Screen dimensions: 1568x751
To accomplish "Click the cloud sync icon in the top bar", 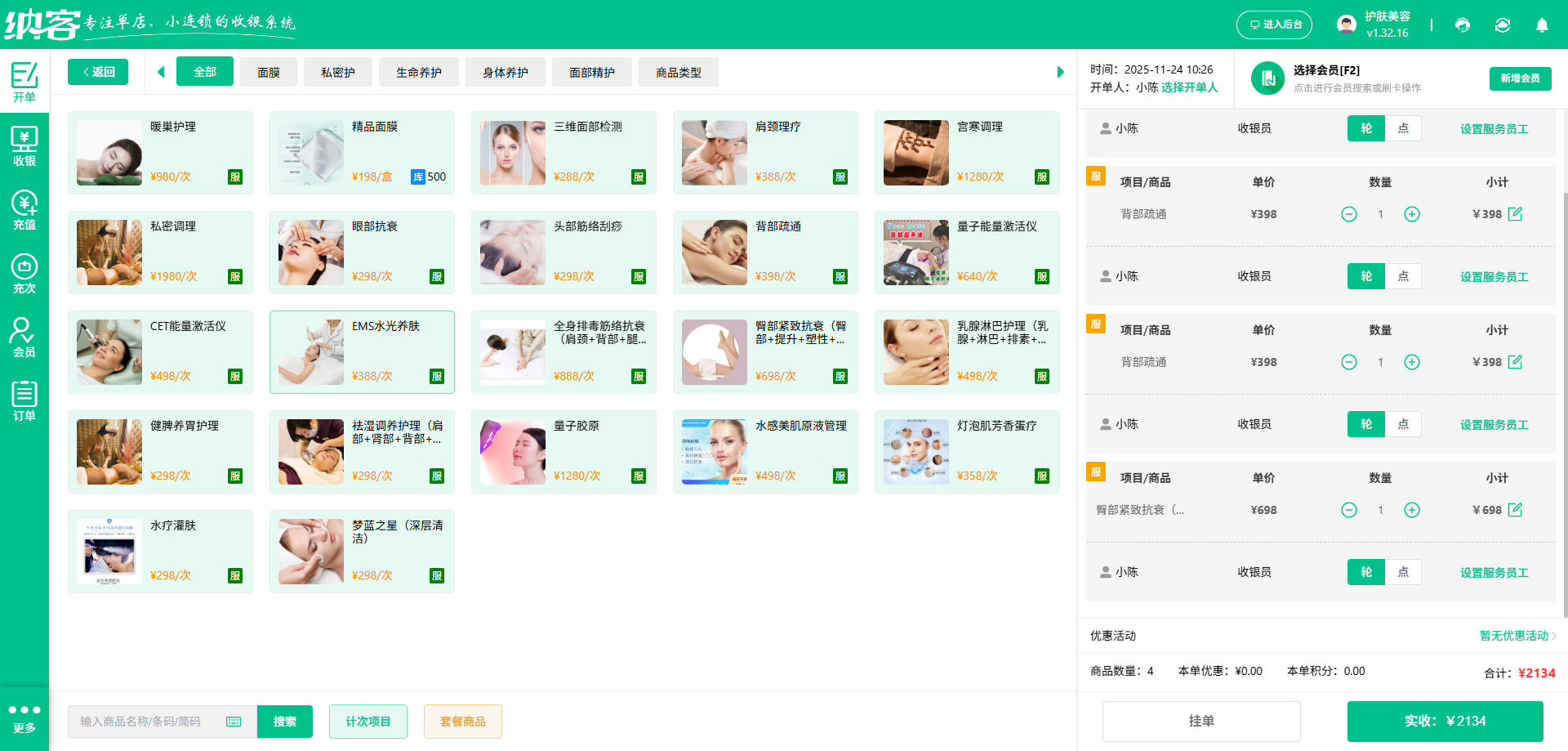I will pos(1503,25).
